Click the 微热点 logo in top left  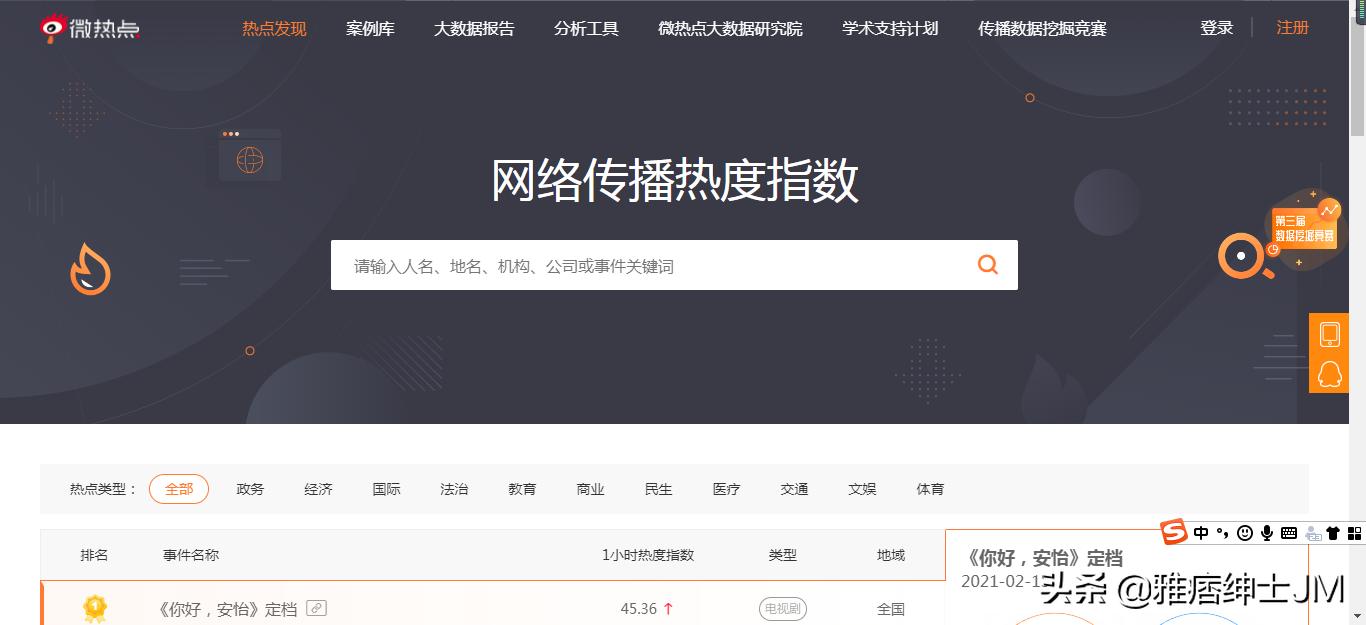(x=89, y=27)
